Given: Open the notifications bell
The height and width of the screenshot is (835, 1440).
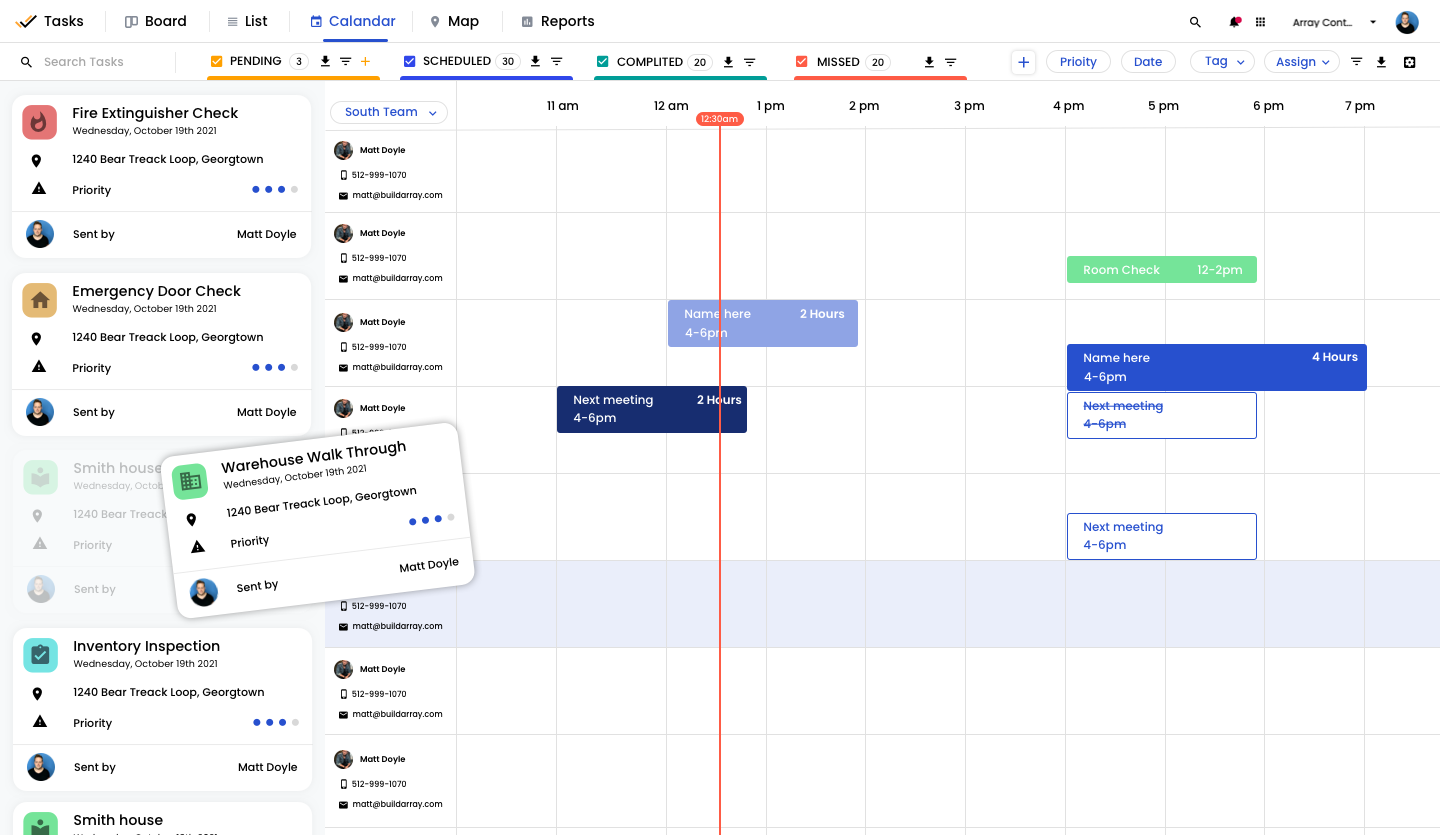Looking at the screenshot, I should 1235,22.
